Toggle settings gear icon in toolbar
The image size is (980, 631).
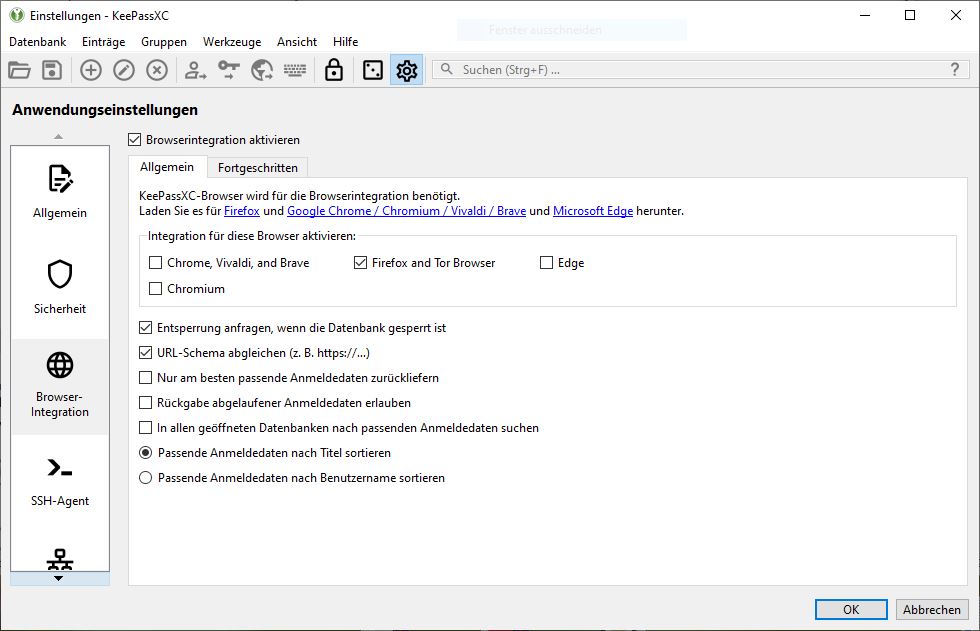click(x=406, y=70)
